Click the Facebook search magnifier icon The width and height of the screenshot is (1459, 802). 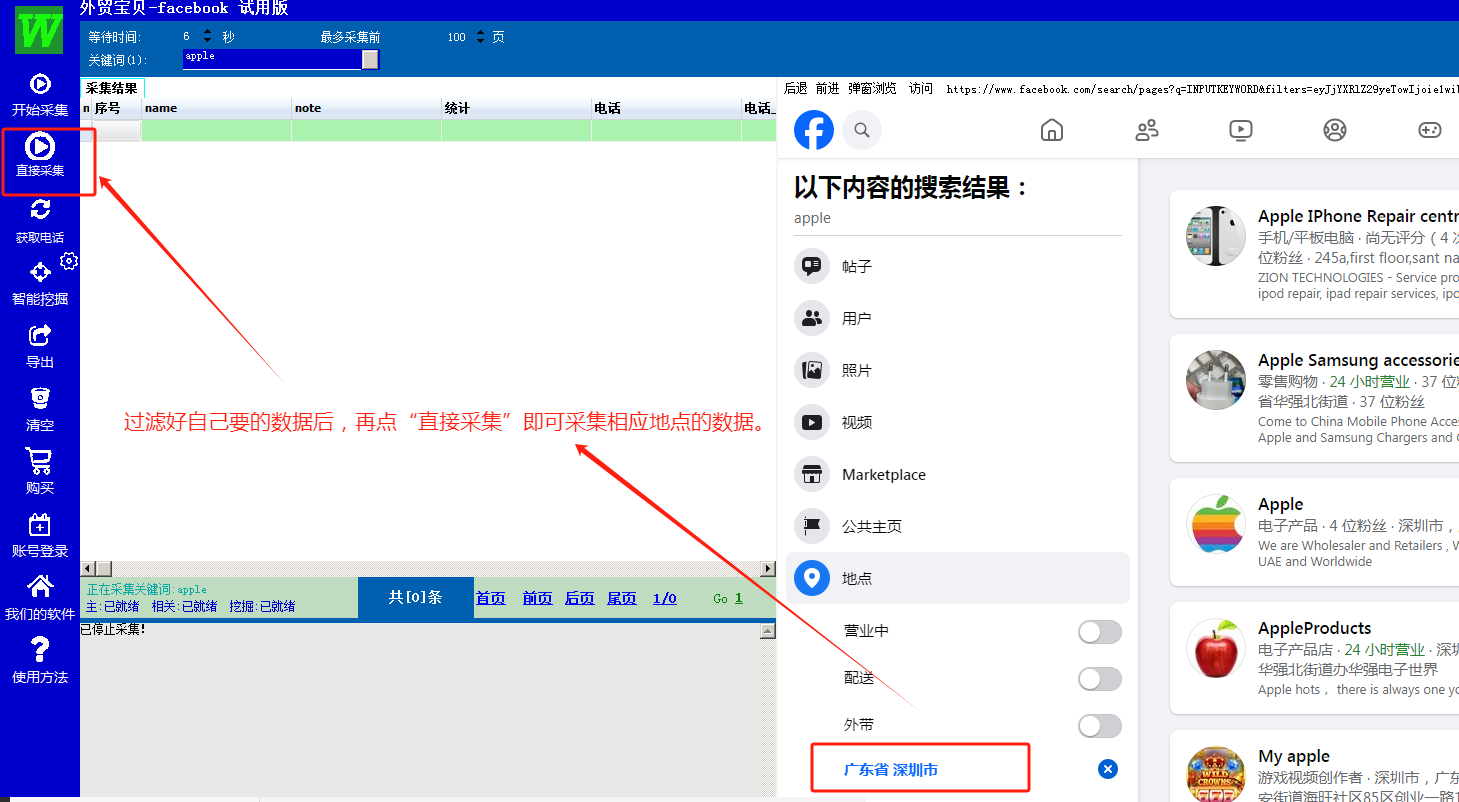(862, 130)
